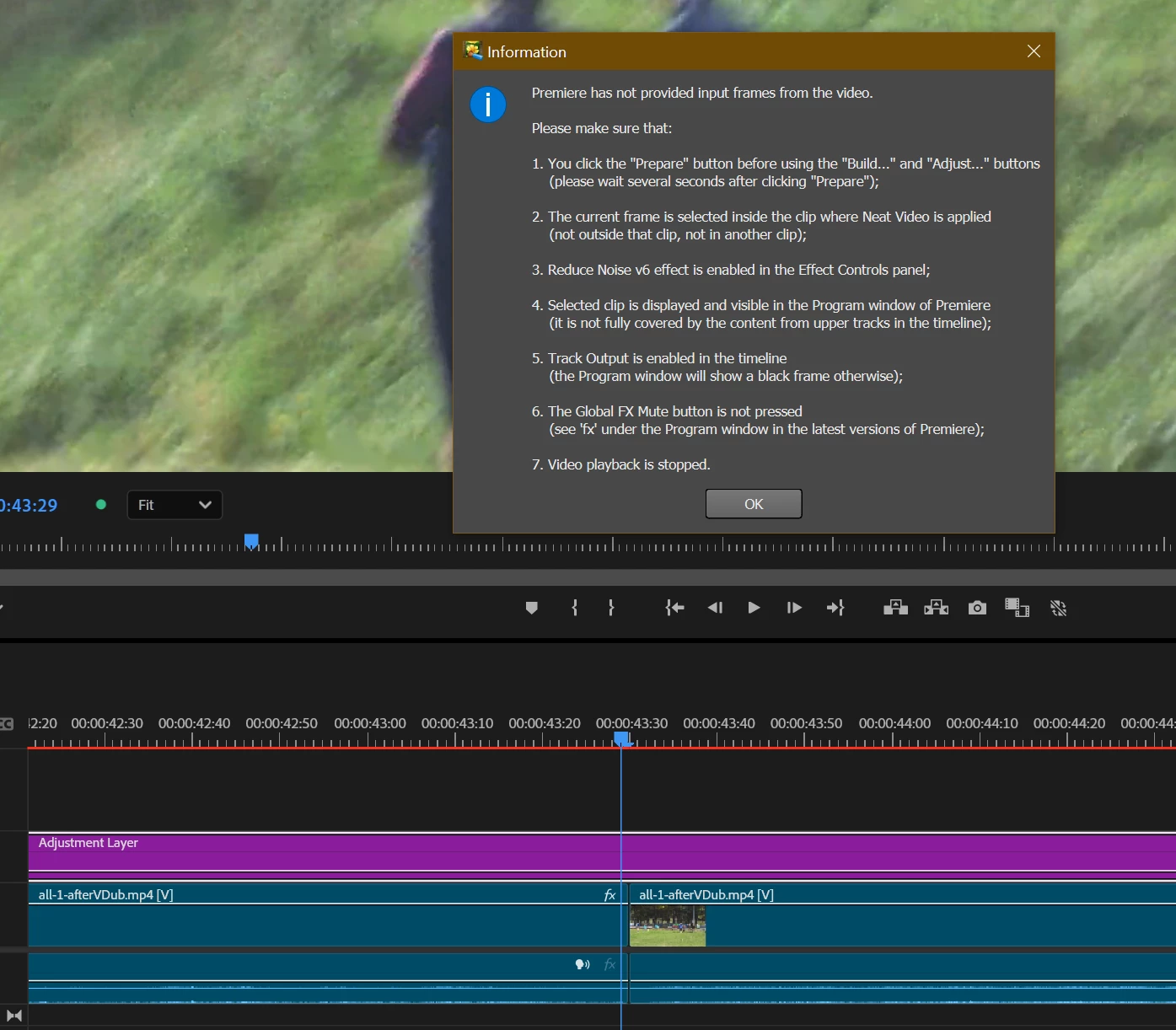Select the second all-1-afterVDub.mp4 video clip
The width and height of the screenshot is (1176, 1030).
tap(903, 915)
